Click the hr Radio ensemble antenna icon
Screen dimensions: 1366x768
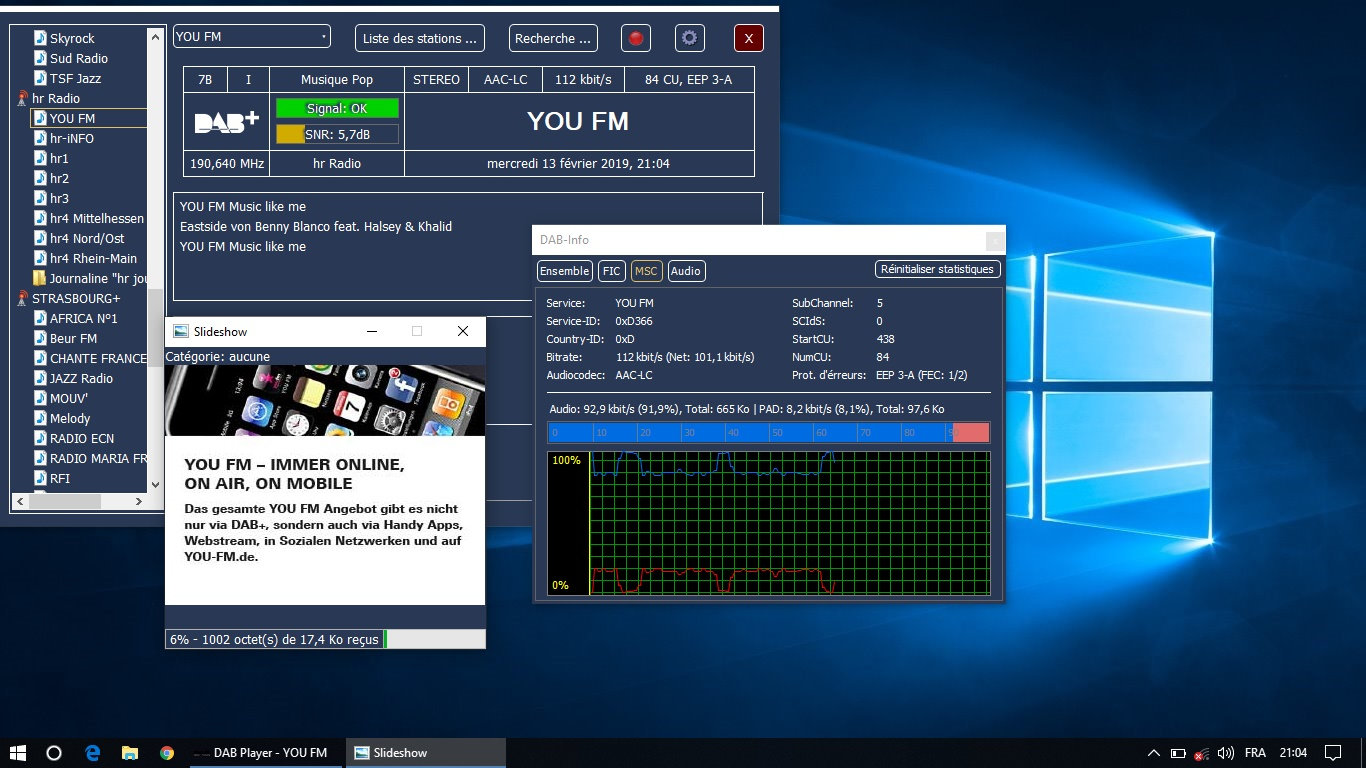coord(22,98)
